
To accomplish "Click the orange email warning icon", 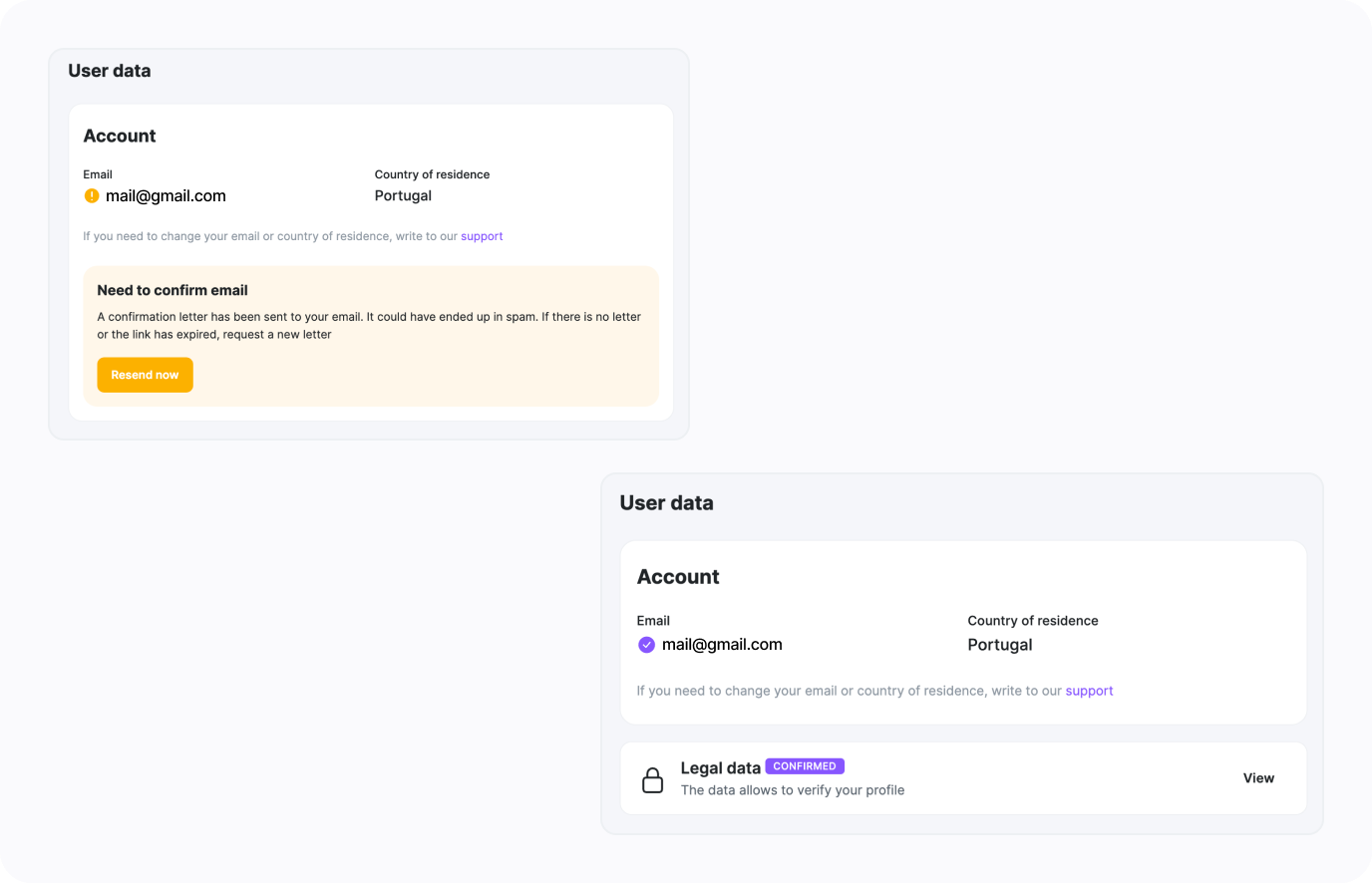I will pos(92,196).
